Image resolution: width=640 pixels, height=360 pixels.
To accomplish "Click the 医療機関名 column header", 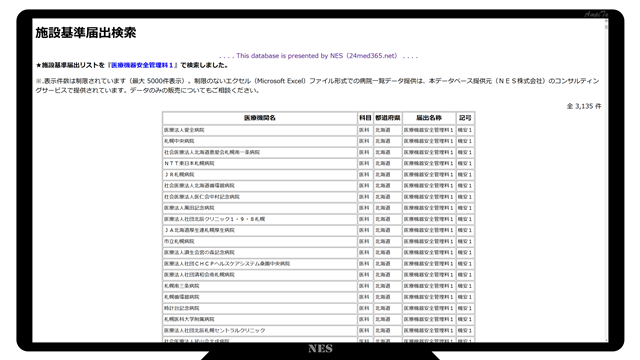I will tap(260, 118).
